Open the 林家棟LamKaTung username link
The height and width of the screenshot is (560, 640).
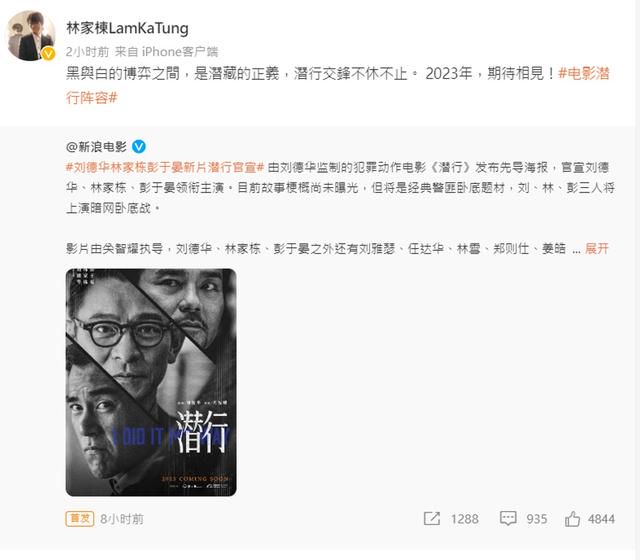coord(127,28)
